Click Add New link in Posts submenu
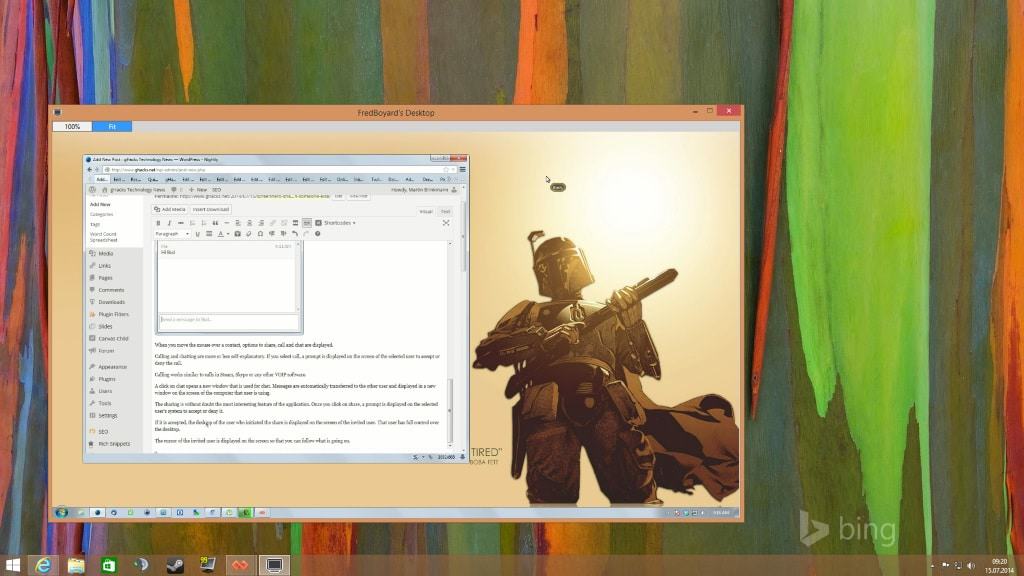Viewport: 1024px width, 576px height. (100, 204)
